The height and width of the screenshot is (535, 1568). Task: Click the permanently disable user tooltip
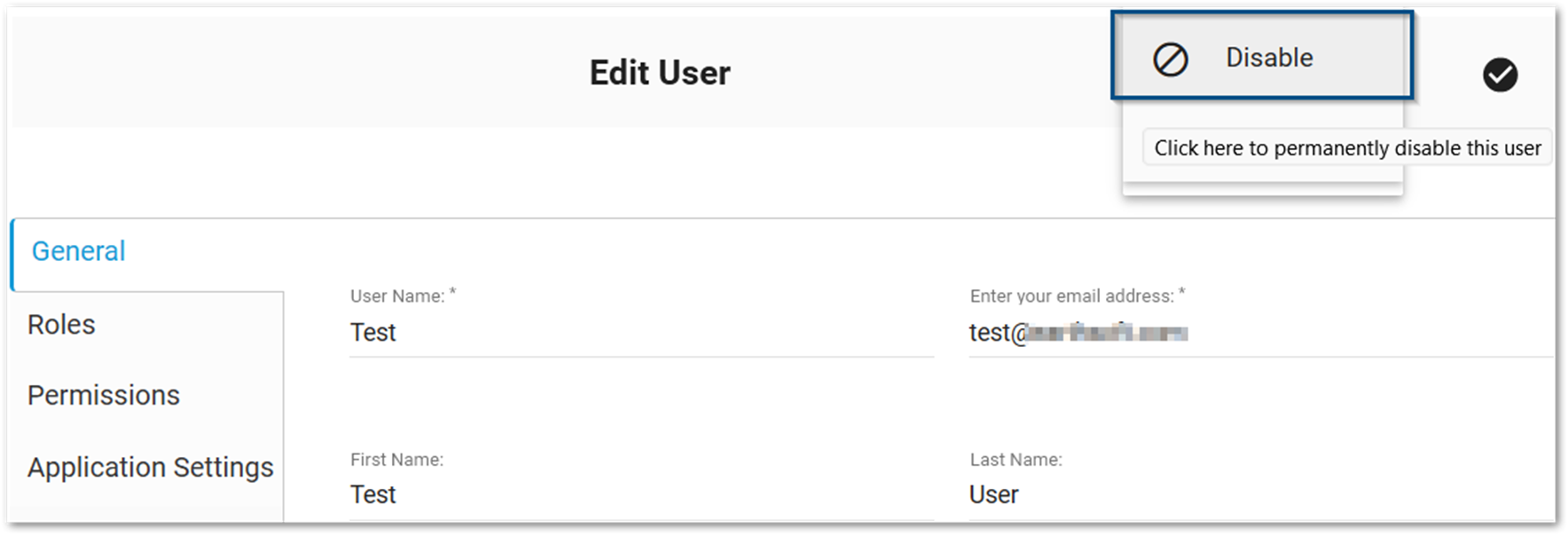point(1345,147)
